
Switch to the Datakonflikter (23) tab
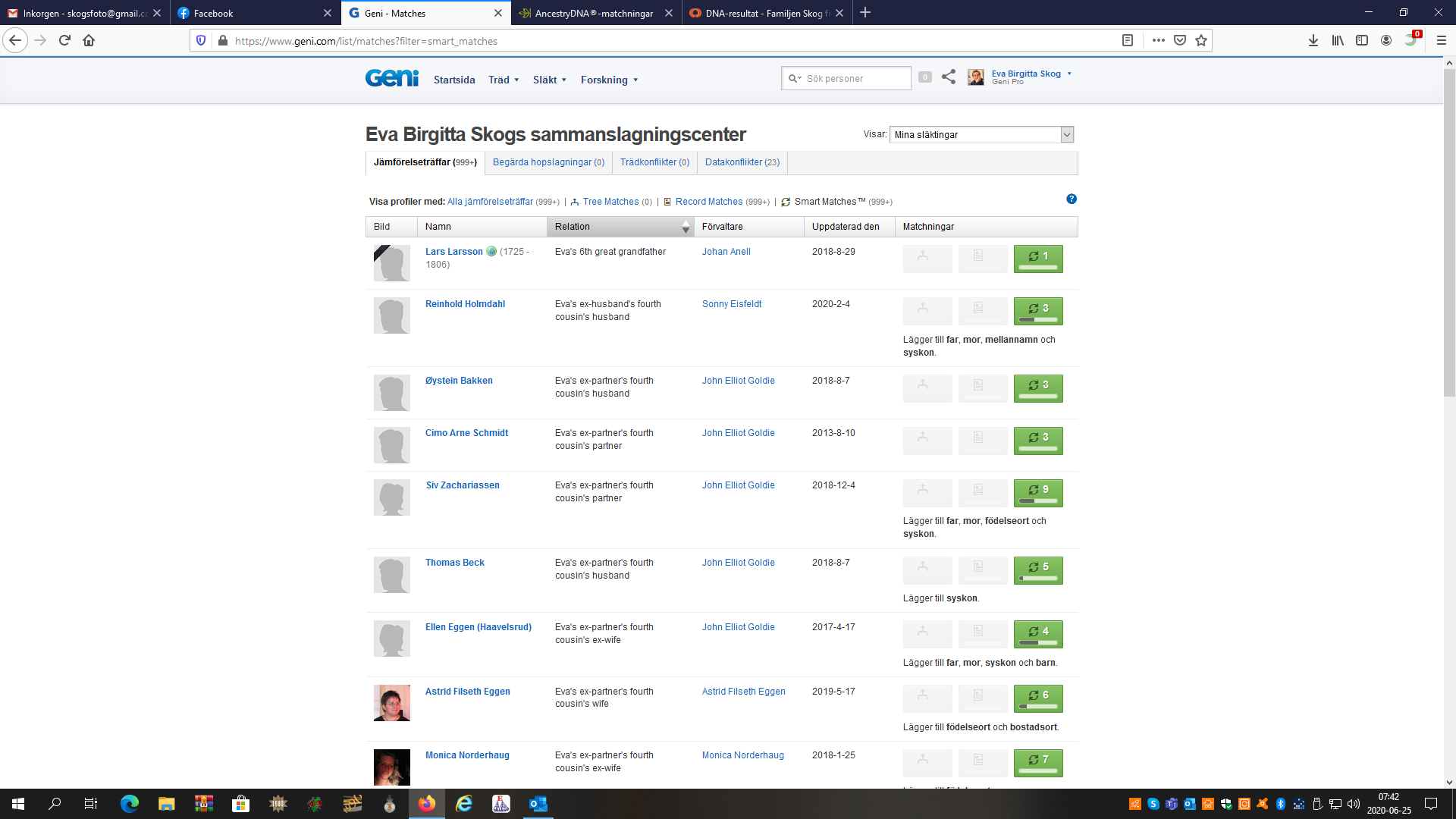click(742, 162)
